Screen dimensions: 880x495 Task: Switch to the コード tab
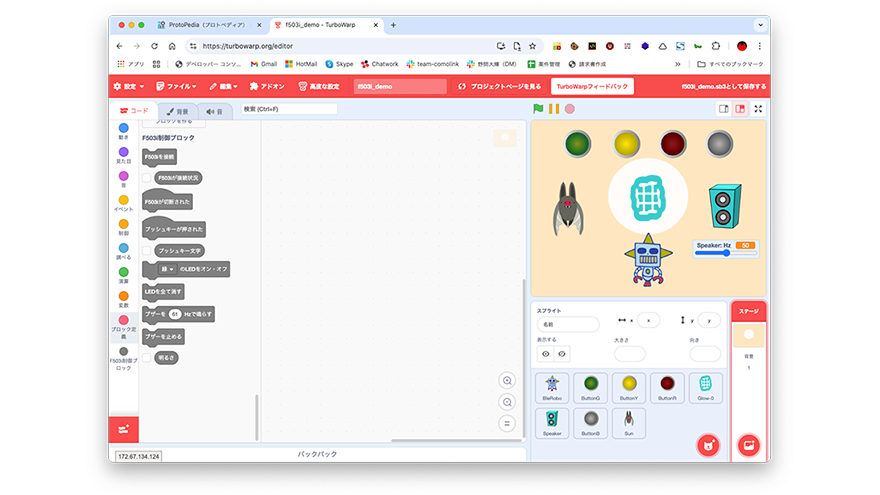(134, 111)
